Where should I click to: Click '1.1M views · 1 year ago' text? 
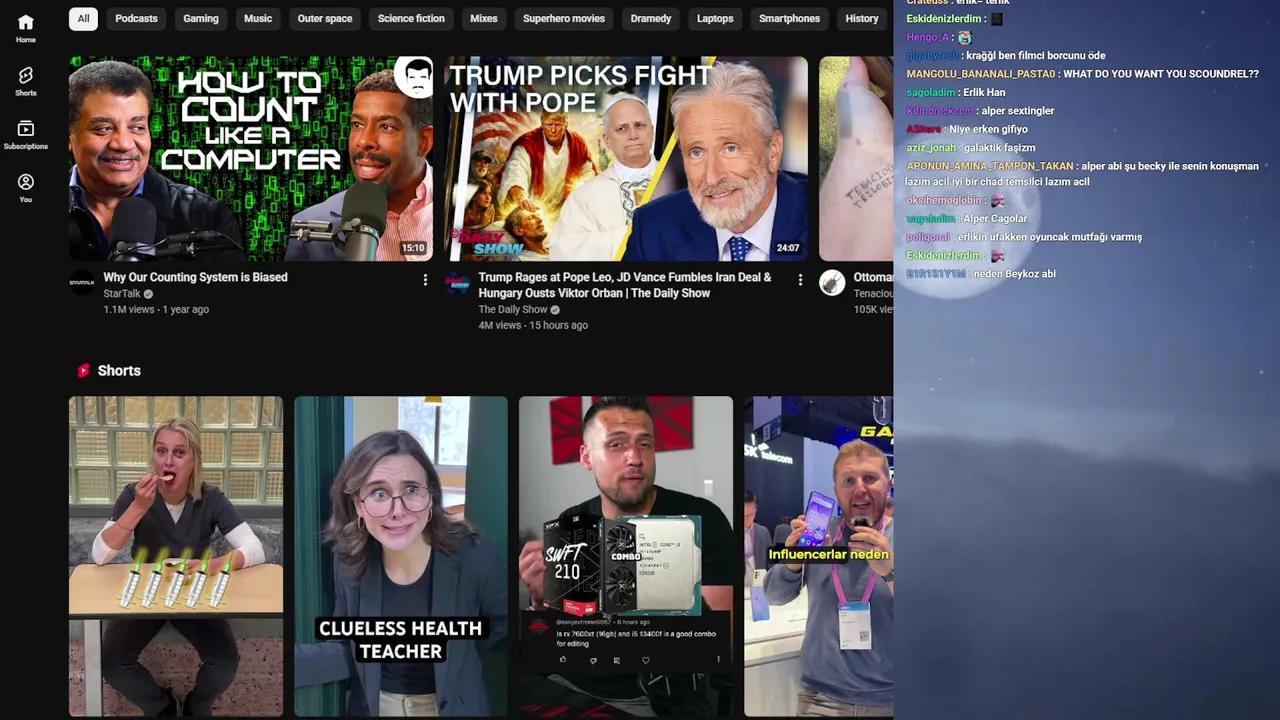pyautogui.click(x=156, y=310)
